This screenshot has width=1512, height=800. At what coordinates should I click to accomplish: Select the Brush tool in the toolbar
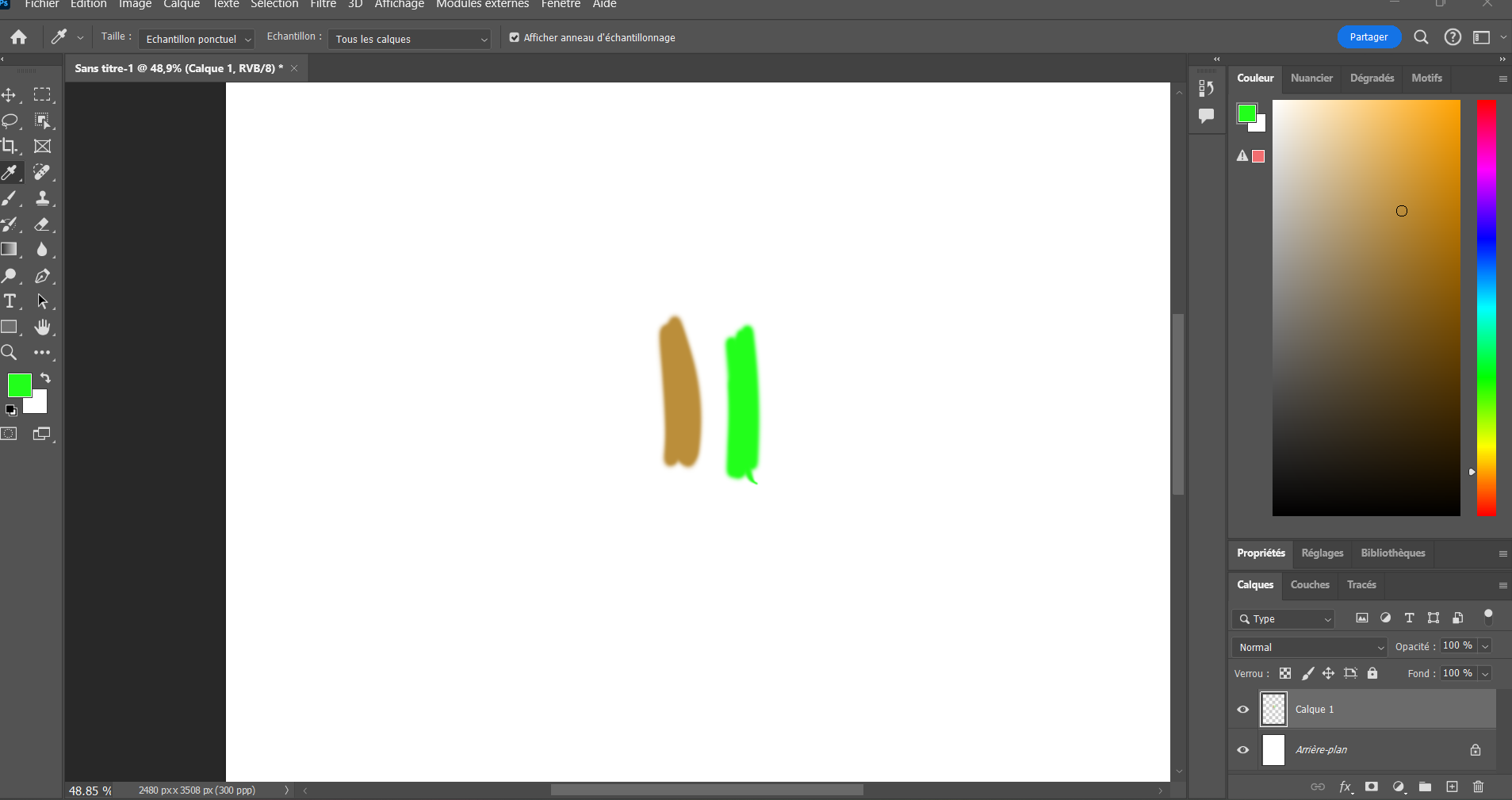pos(10,198)
